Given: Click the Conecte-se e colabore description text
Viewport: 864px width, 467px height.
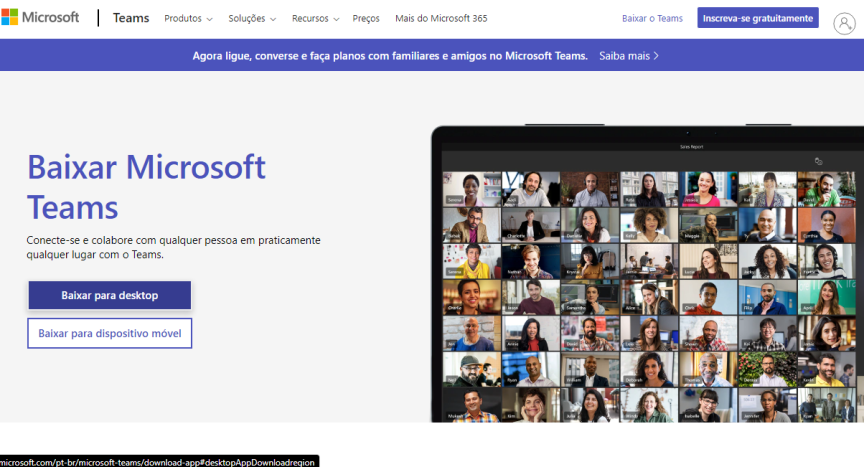Looking at the screenshot, I should pyautogui.click(x=174, y=247).
